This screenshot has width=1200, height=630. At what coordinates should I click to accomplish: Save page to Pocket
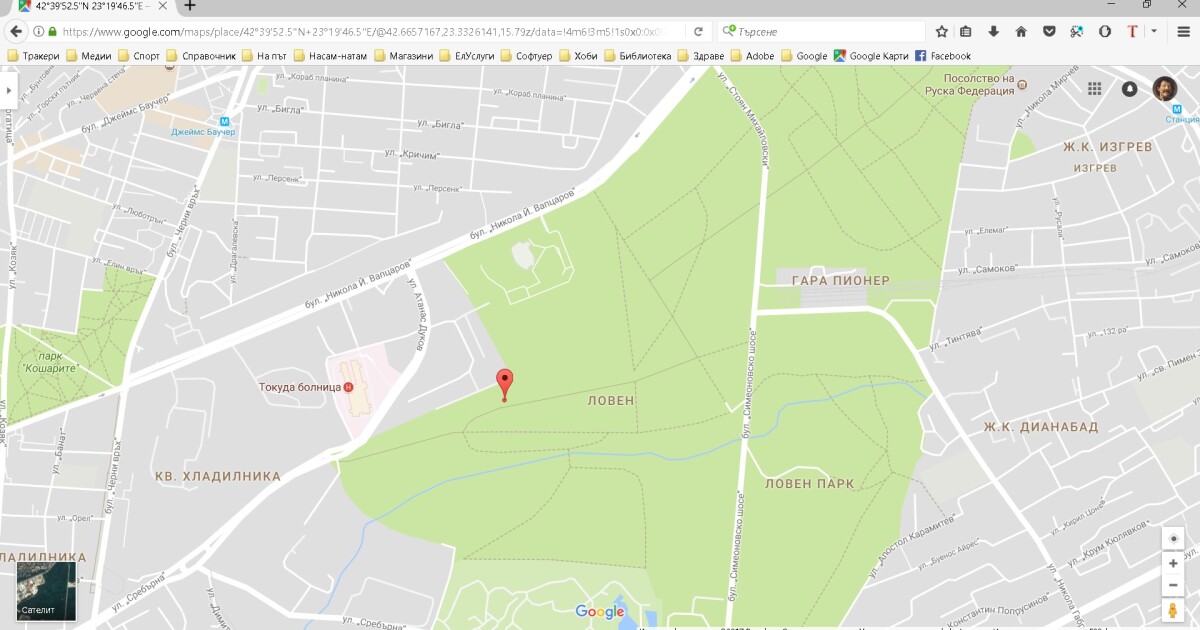[1049, 31]
